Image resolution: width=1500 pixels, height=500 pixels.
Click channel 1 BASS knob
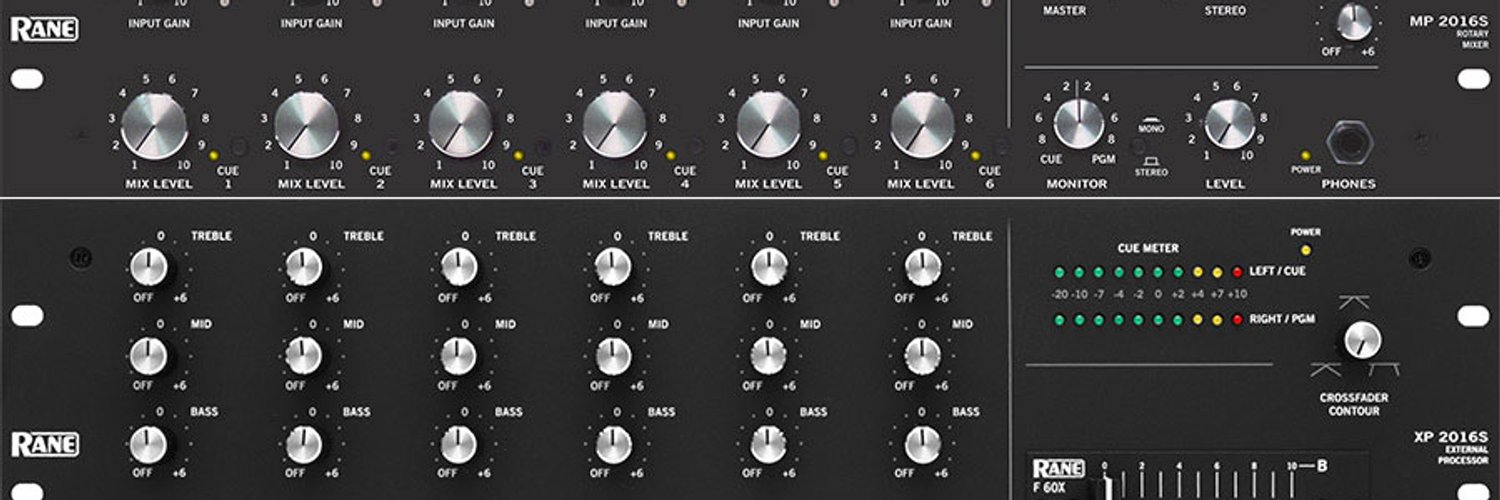click(x=148, y=445)
